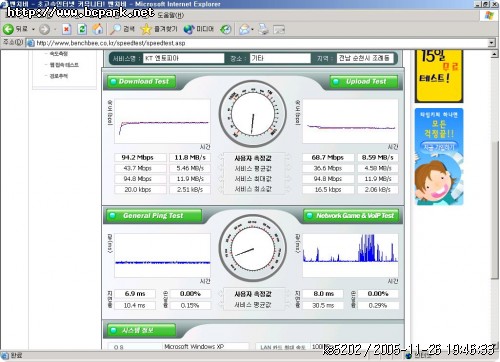Open the 시스템 정보 section button
This screenshot has width=500, height=362.
coord(141,330)
